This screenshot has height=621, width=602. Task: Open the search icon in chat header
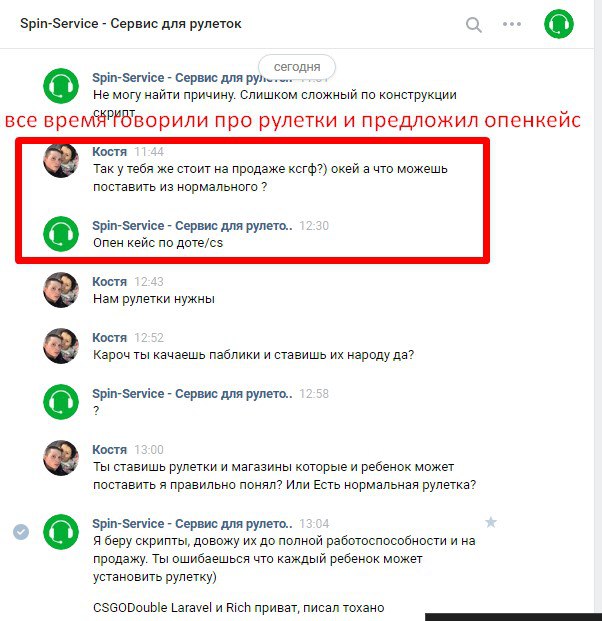click(x=474, y=25)
